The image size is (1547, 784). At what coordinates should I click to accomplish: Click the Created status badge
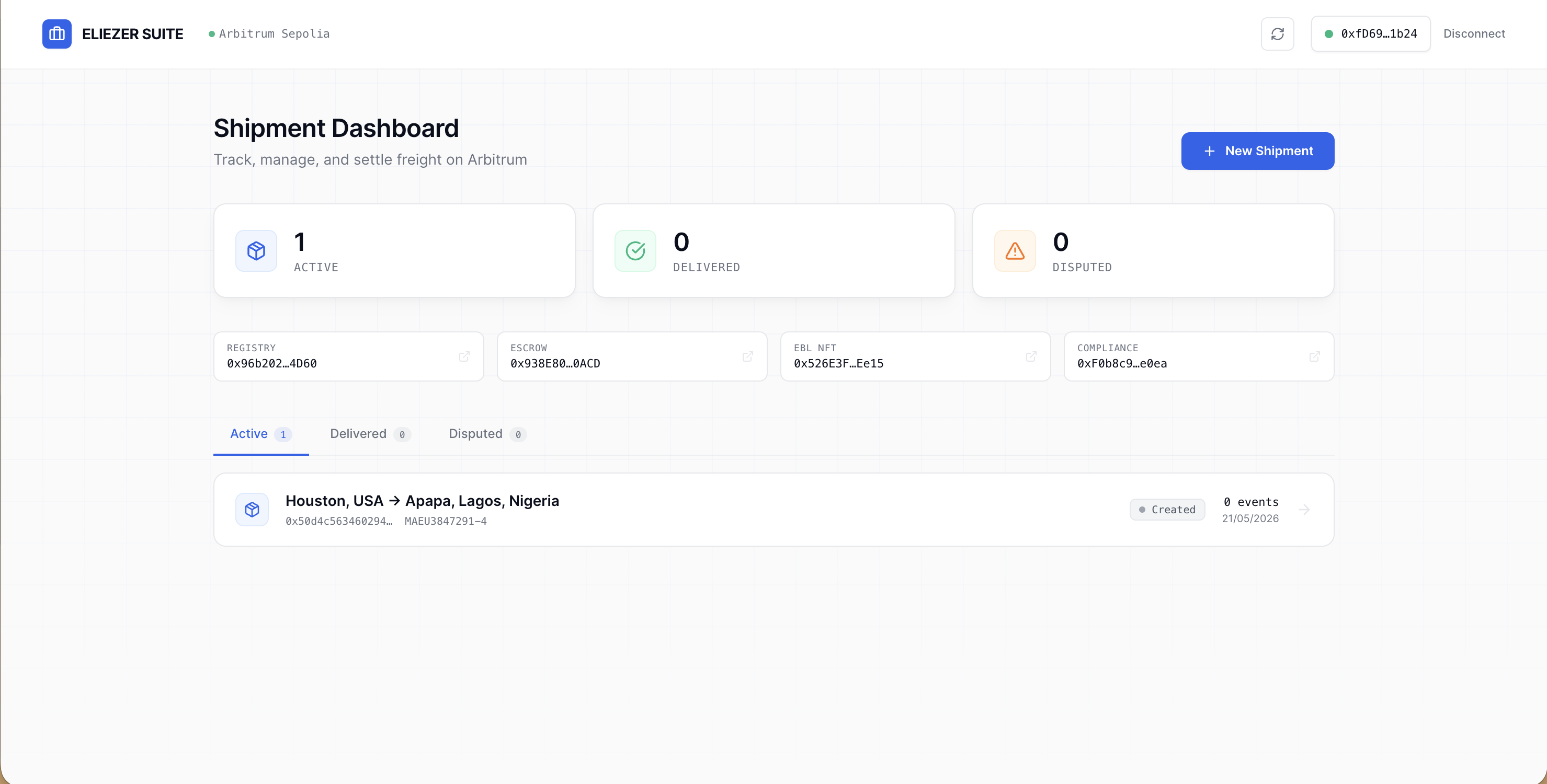tap(1167, 510)
